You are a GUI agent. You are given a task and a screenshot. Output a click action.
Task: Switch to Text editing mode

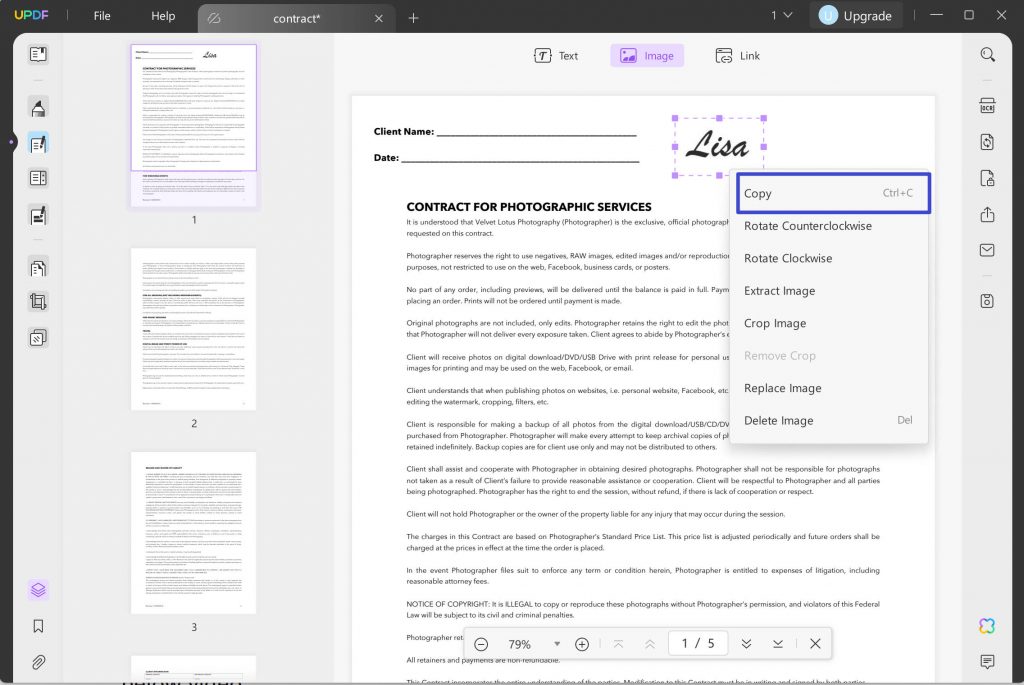pyautogui.click(x=556, y=56)
